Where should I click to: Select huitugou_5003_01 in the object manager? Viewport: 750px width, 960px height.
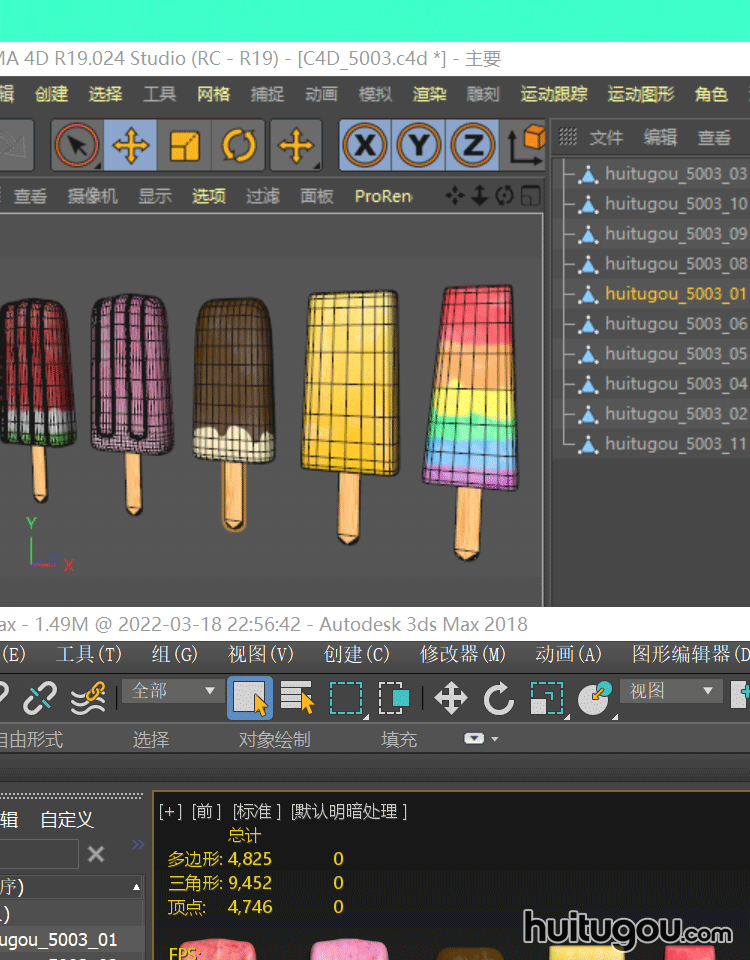(x=675, y=294)
